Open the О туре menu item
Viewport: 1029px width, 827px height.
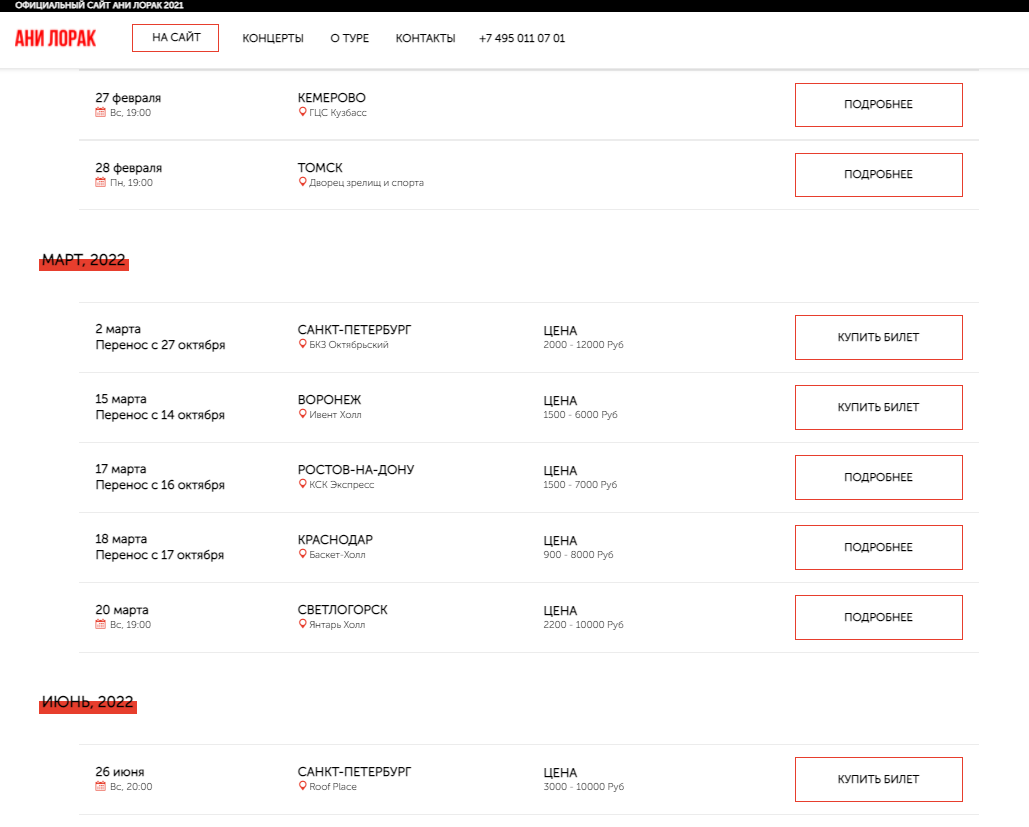[349, 39]
